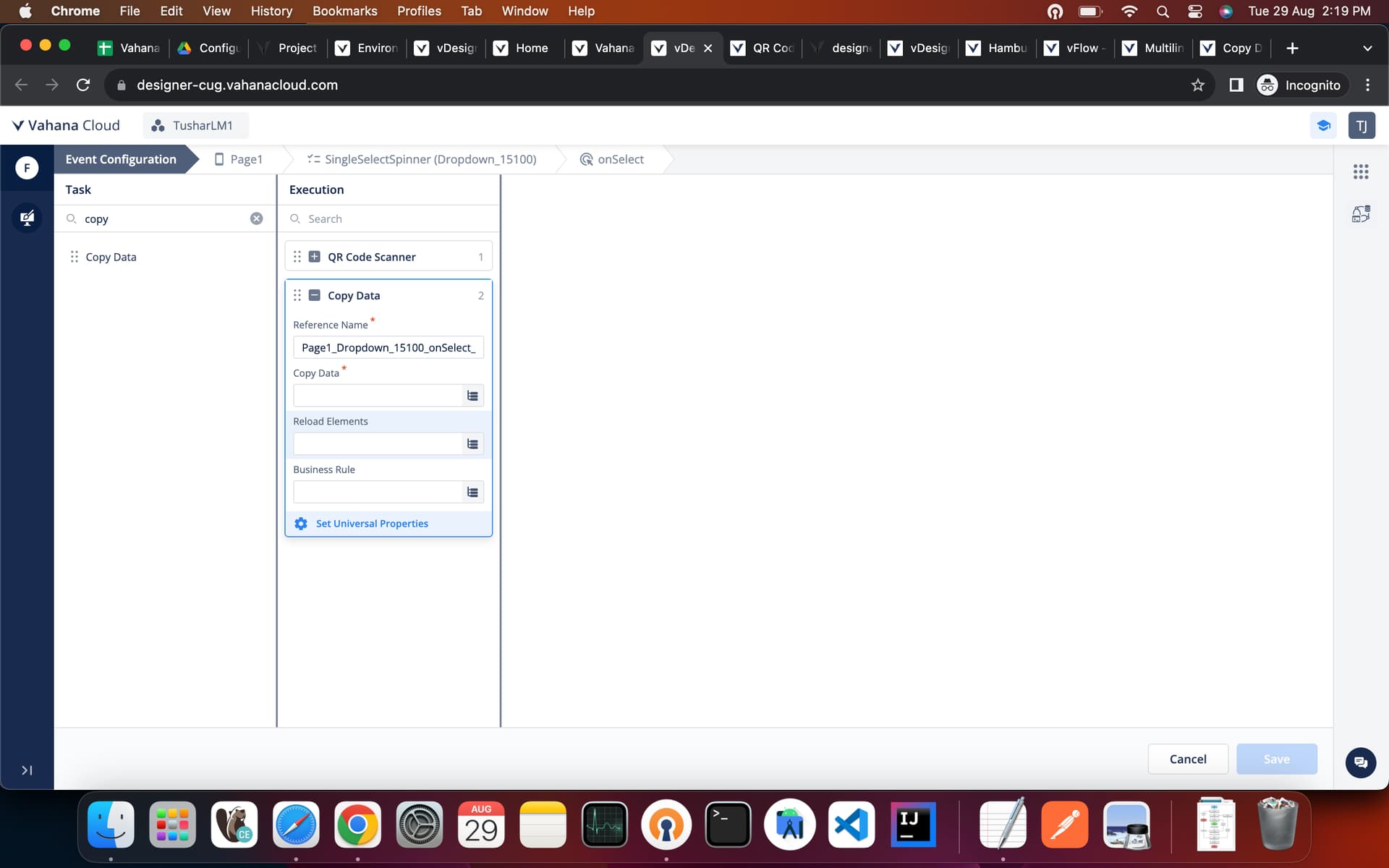The image size is (1389, 868).
Task: Bookmark this page with the star icon
Action: click(x=1198, y=85)
